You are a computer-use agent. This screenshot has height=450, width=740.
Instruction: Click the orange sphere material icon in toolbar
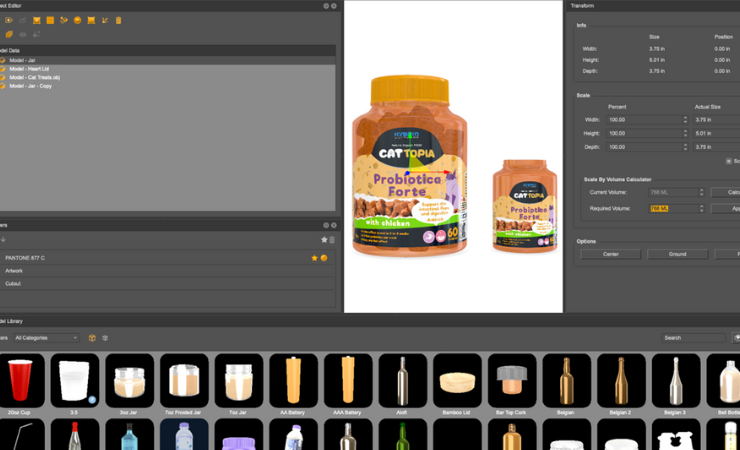[x=77, y=20]
